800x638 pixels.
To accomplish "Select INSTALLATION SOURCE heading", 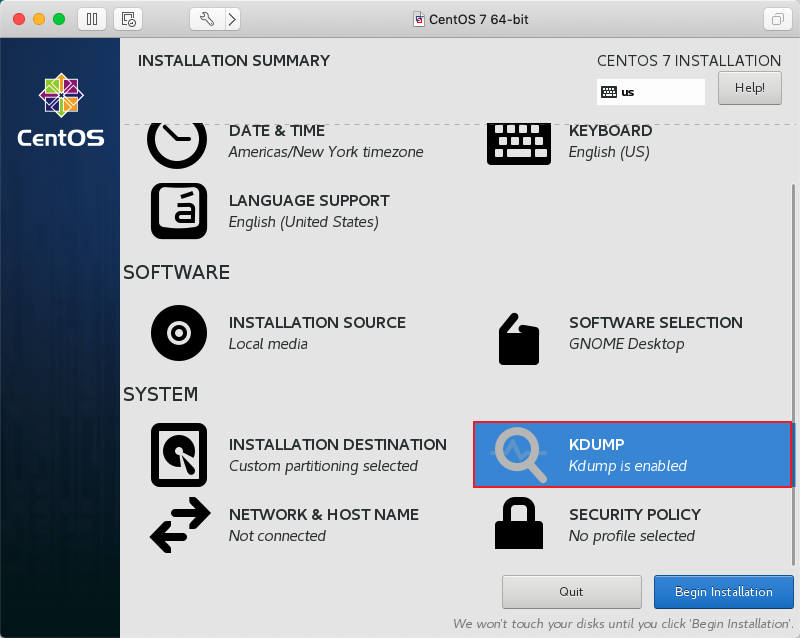I will click(317, 323).
